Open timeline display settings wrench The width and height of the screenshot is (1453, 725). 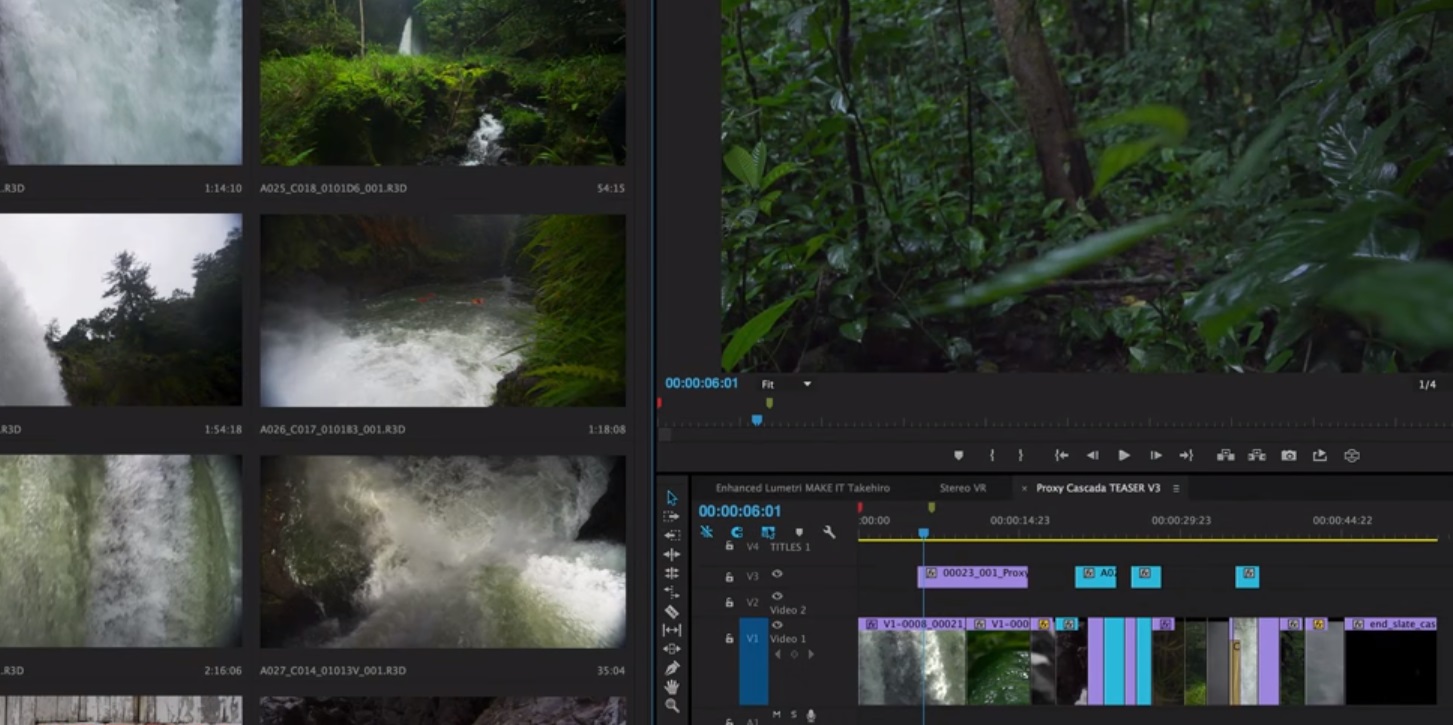click(x=829, y=532)
